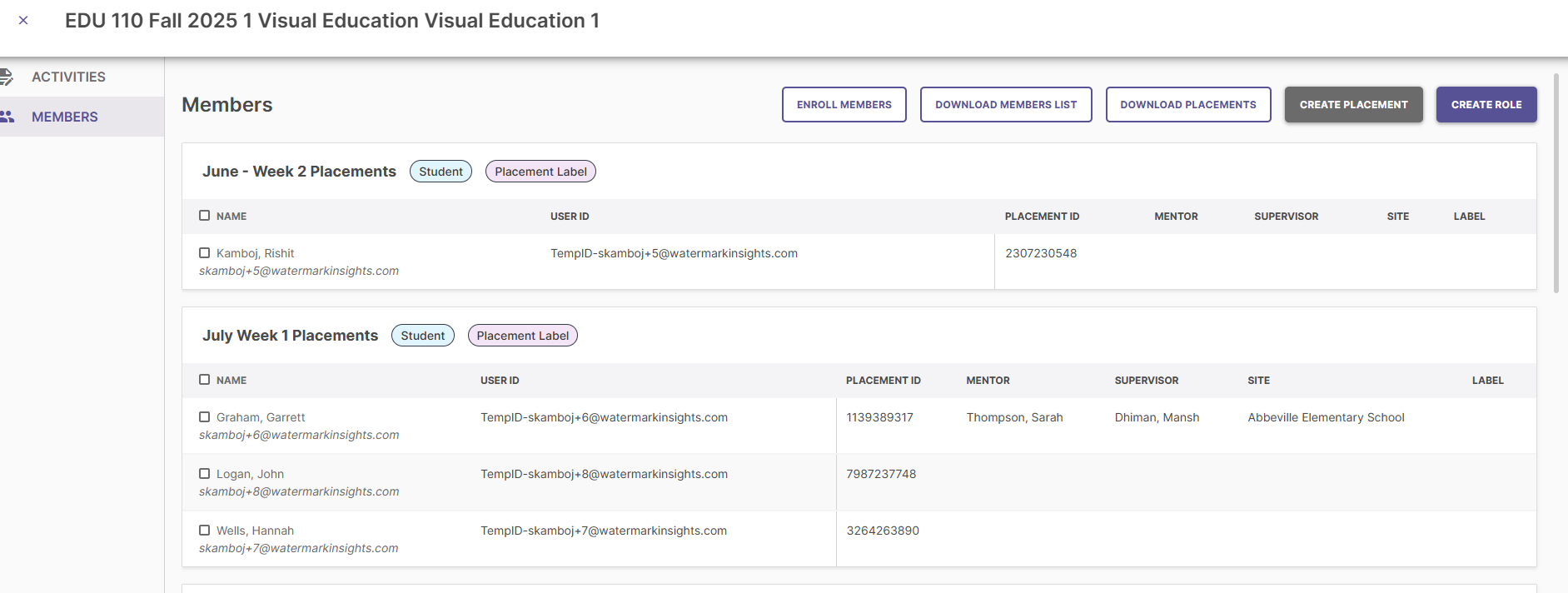This screenshot has height=593, width=1568.
Task: Click the Enroll Members button
Action: (x=844, y=104)
